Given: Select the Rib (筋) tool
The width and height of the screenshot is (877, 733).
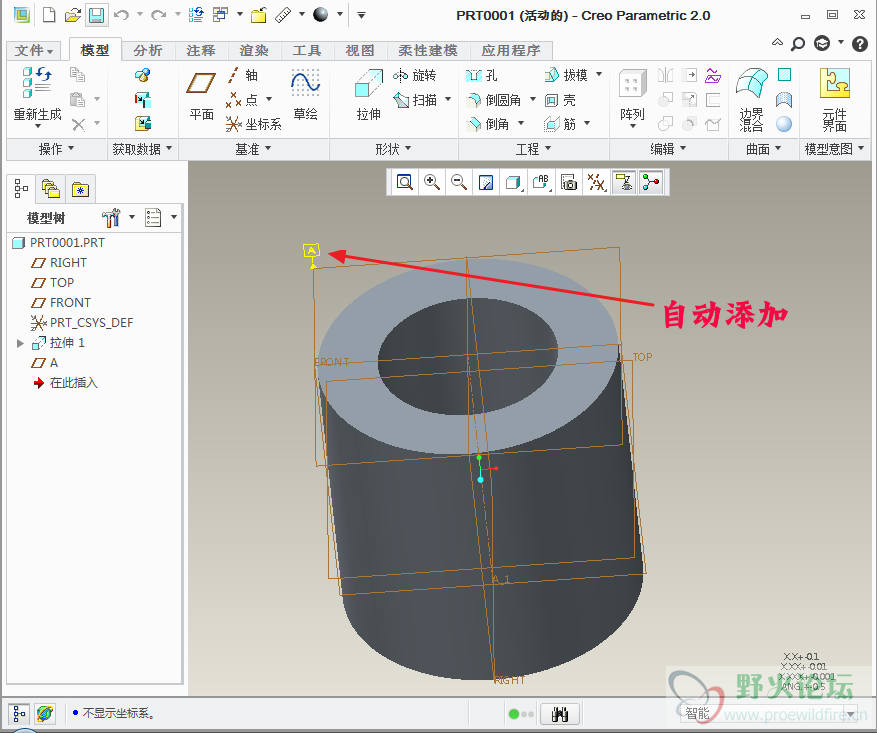Looking at the screenshot, I should coord(560,124).
